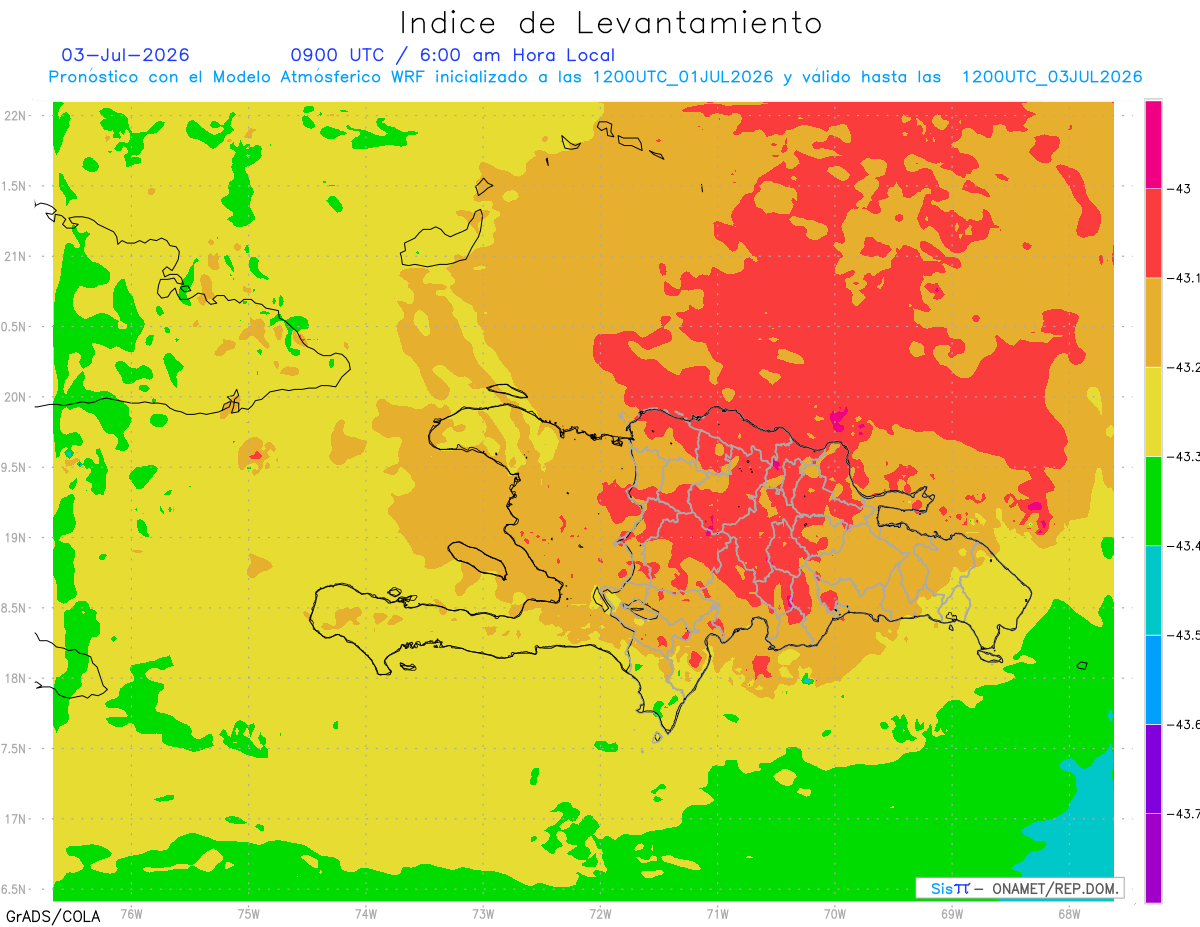Click the '-43.6' color scale label
Viewport: 1200px width, 927px height.
coord(1184,724)
